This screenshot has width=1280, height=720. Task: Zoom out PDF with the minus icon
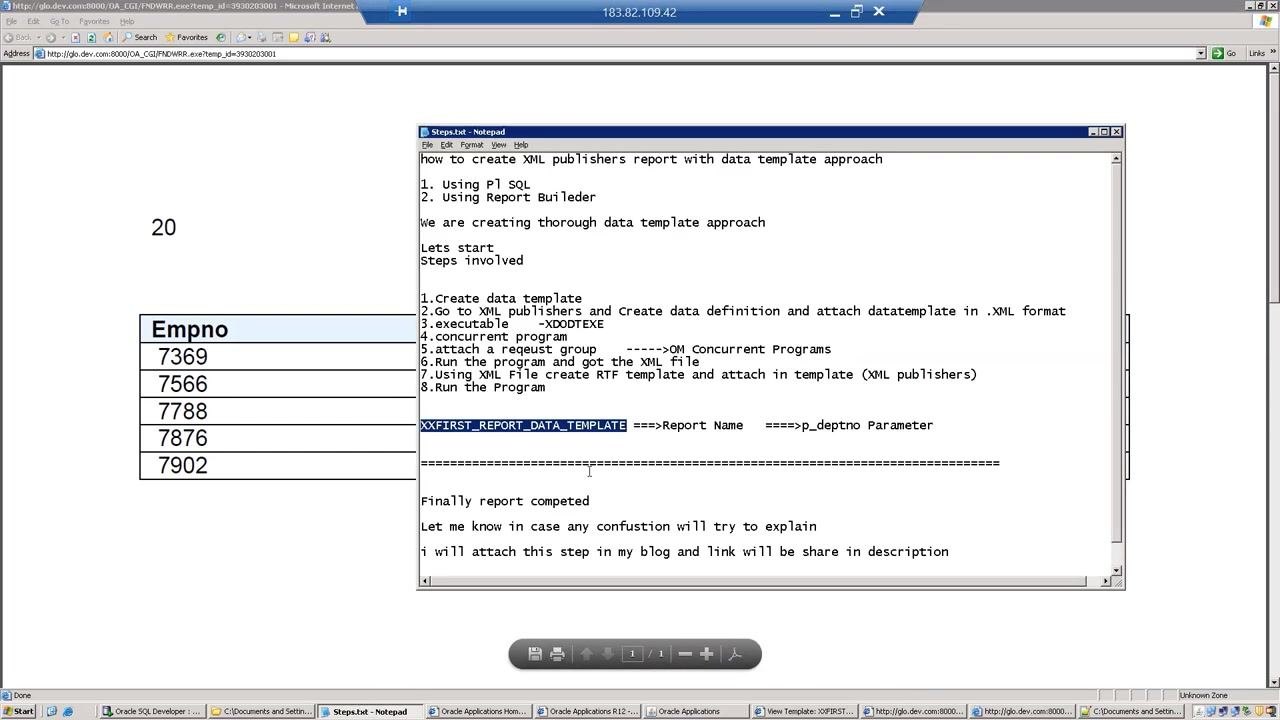click(x=685, y=654)
